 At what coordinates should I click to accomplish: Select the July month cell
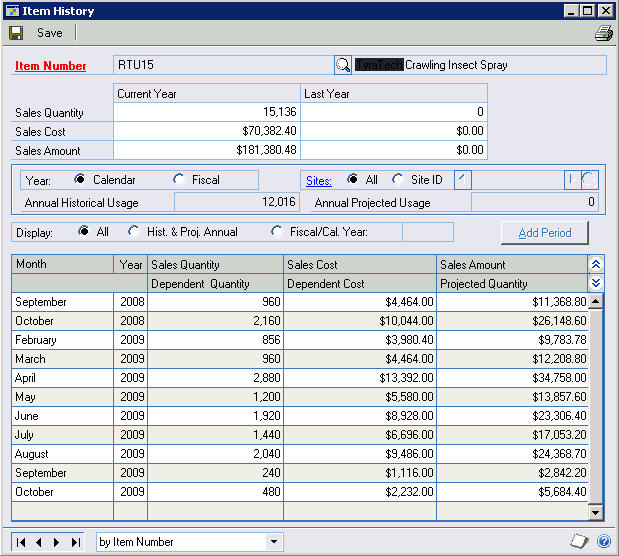pos(63,435)
